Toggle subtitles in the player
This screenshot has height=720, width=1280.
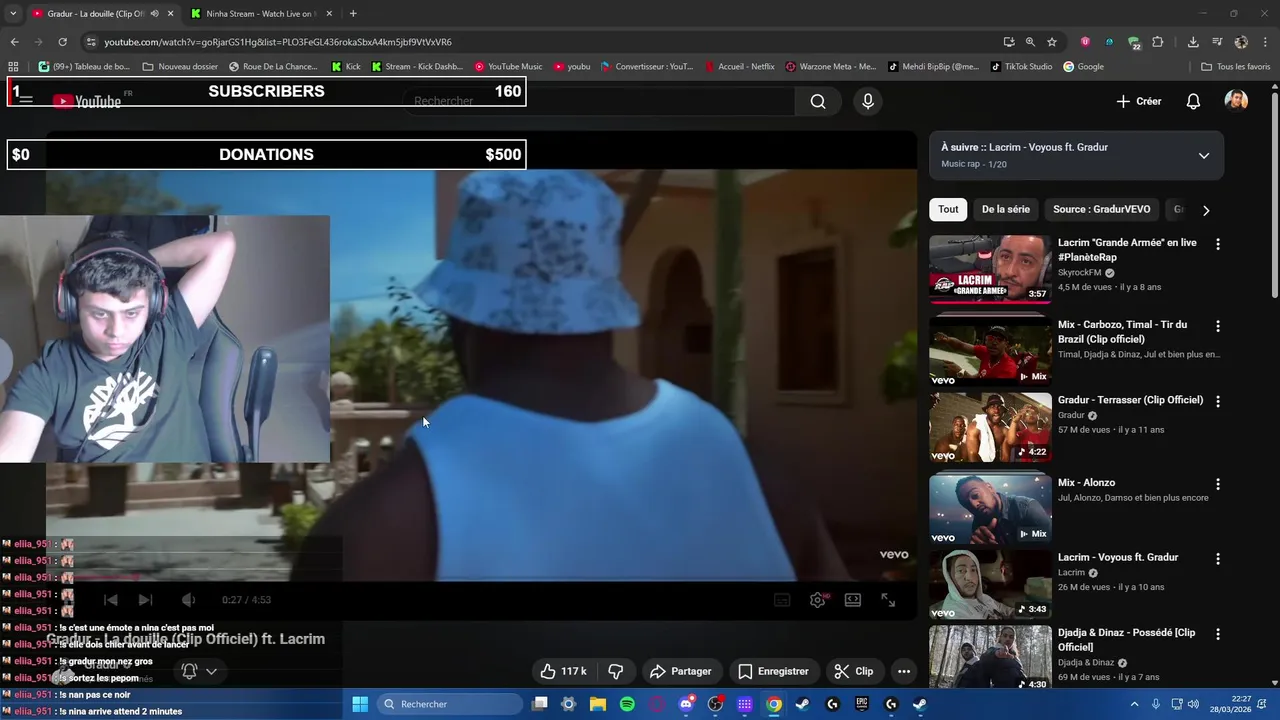(x=782, y=600)
